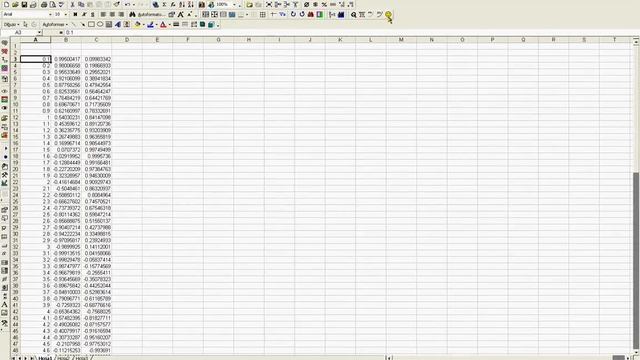Toggle Align Right

(121, 14)
